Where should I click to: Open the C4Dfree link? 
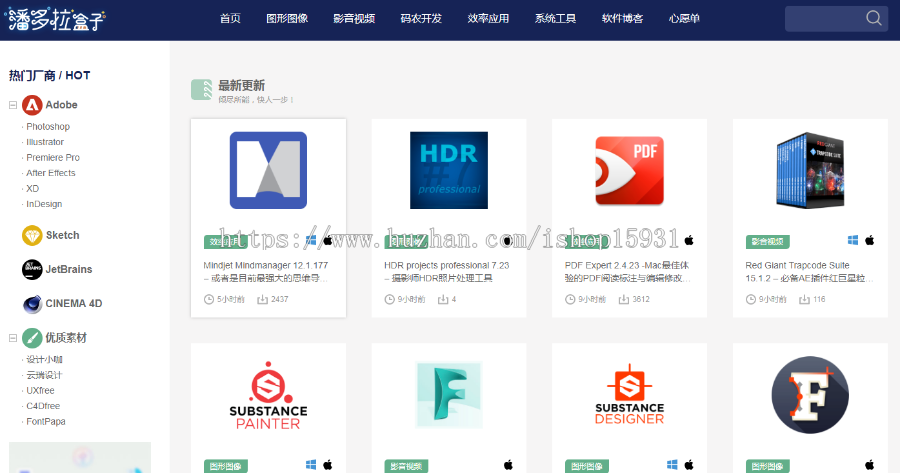43,406
